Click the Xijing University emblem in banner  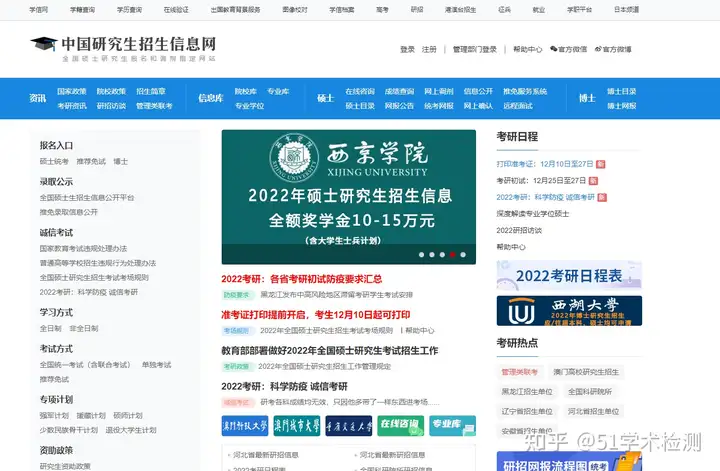(x=294, y=157)
